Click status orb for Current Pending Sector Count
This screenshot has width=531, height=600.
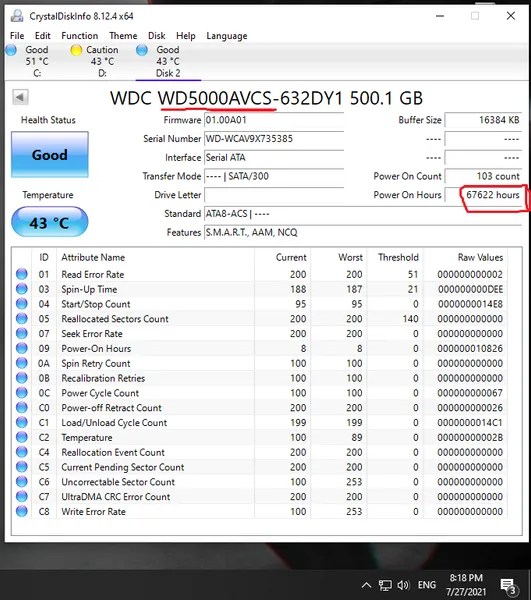tap(22, 467)
